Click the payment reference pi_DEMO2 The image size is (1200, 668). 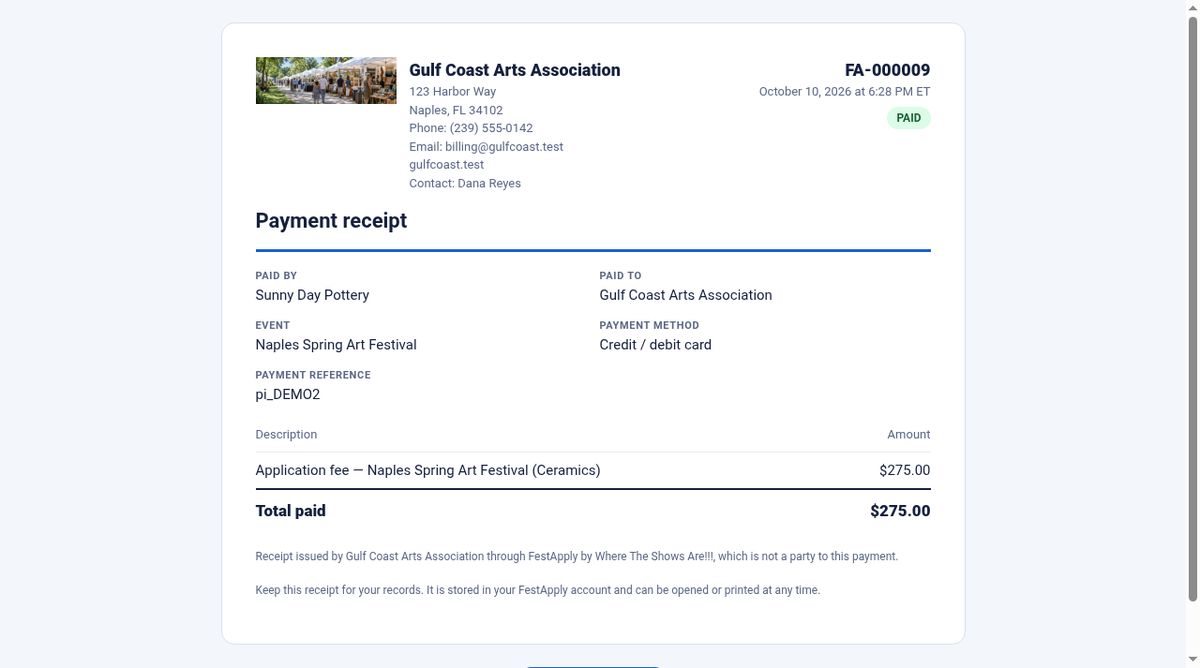288,395
